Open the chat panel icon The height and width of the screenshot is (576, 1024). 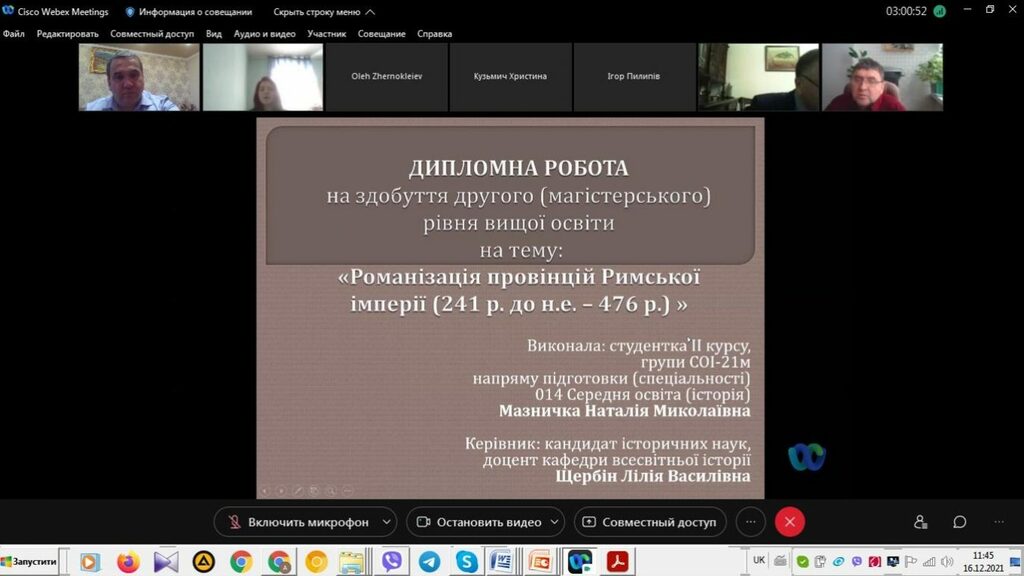(x=959, y=522)
